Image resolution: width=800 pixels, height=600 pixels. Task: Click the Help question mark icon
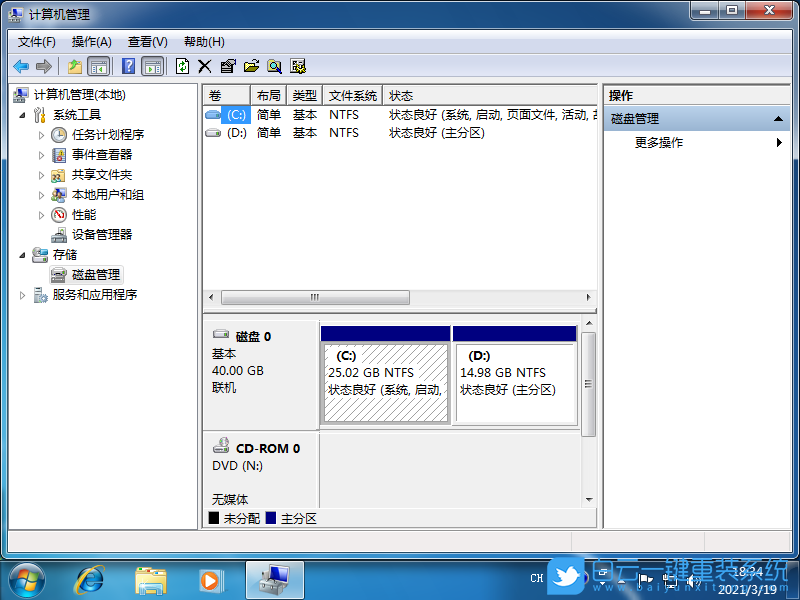128,66
